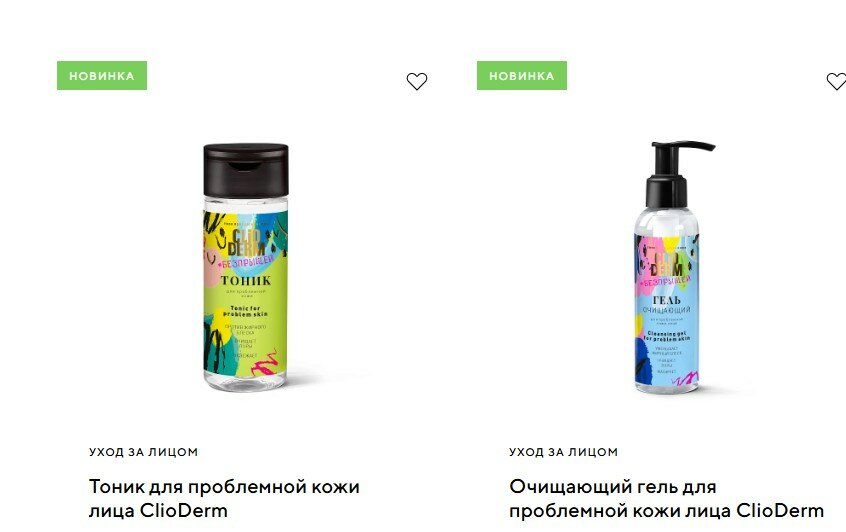Open the tonic bottle product image

pyautogui.click(x=245, y=267)
